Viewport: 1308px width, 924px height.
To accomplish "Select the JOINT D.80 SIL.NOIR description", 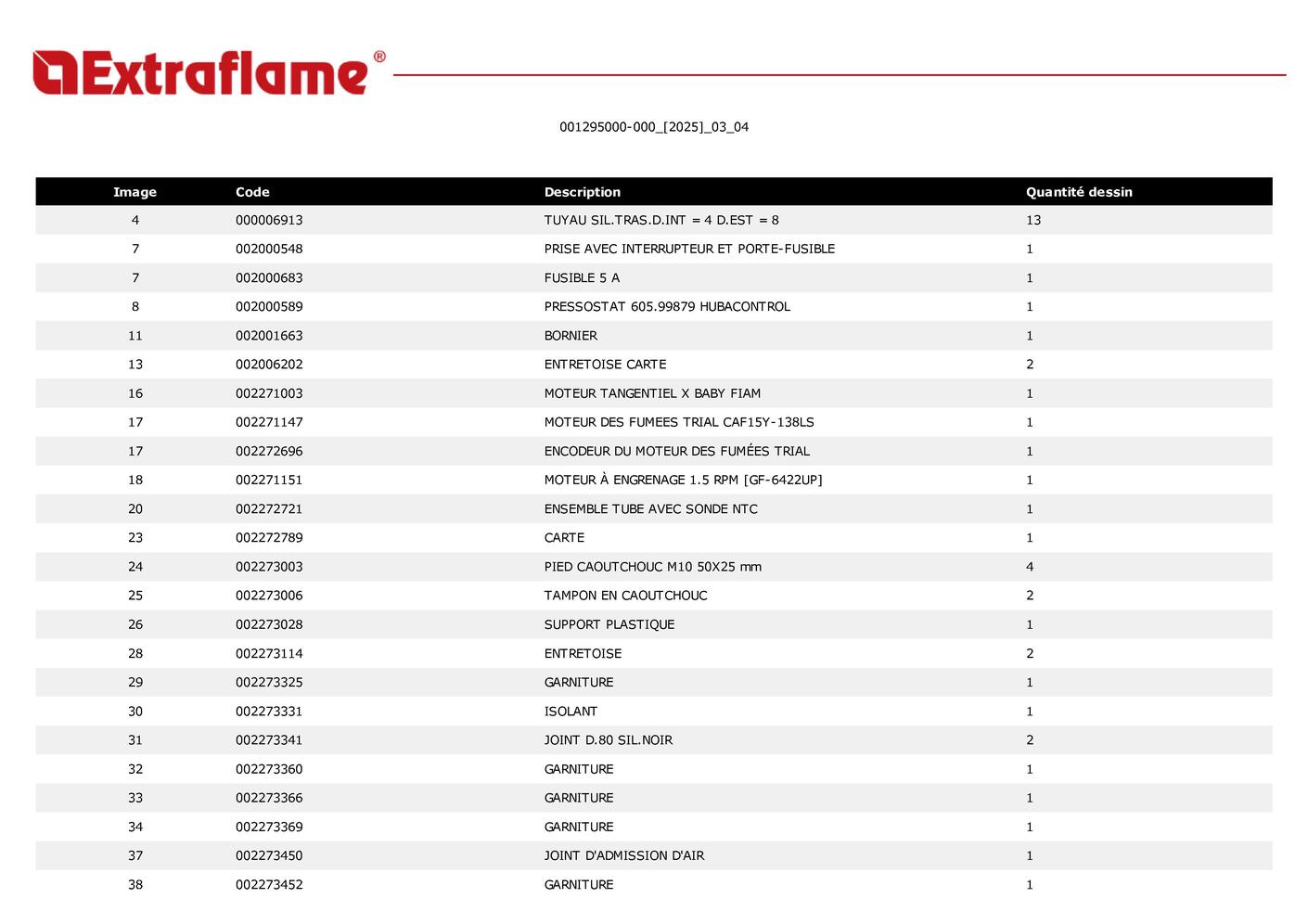I will 608,740.
